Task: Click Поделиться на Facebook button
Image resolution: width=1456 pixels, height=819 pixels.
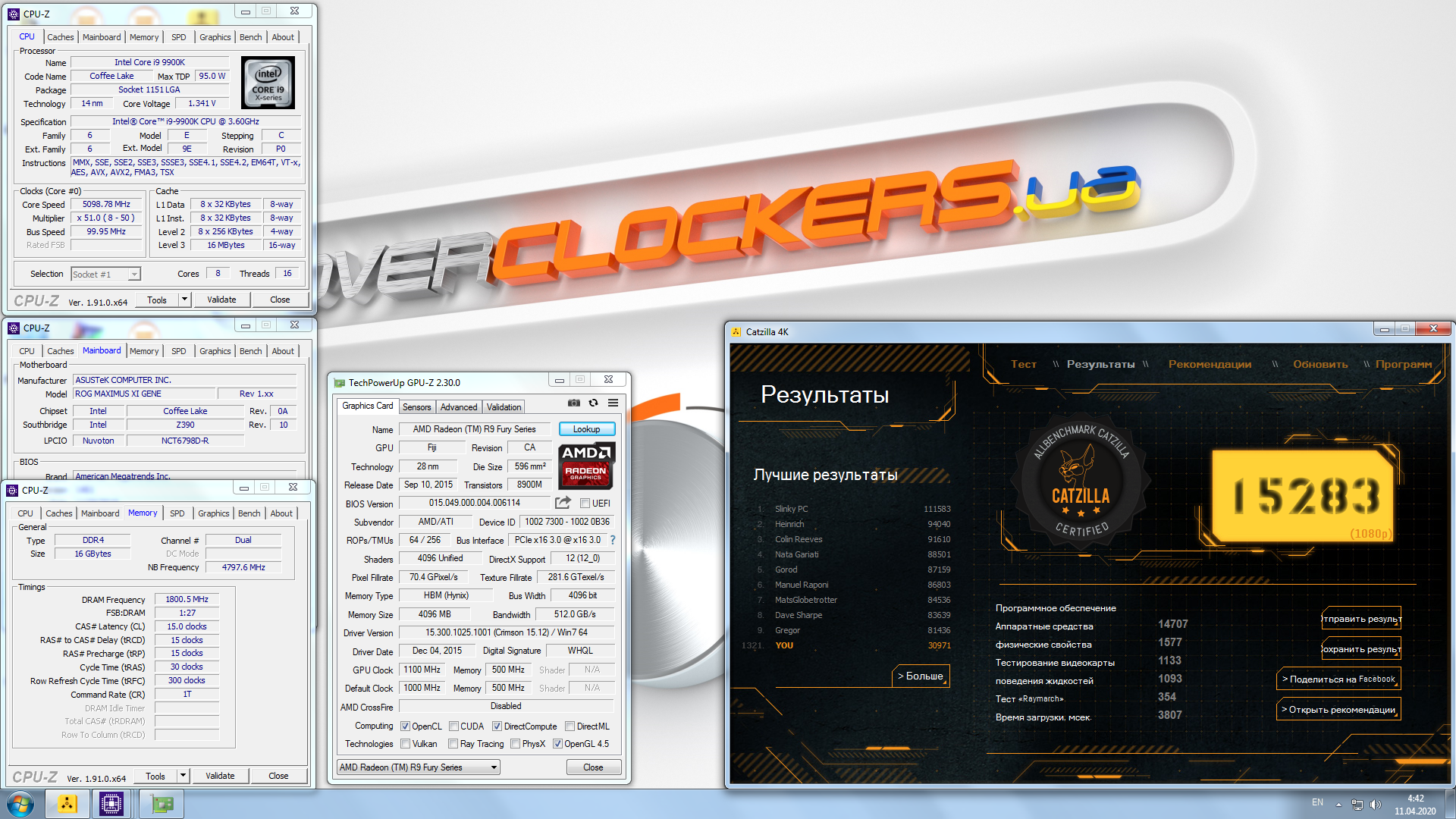Action: 1338,679
